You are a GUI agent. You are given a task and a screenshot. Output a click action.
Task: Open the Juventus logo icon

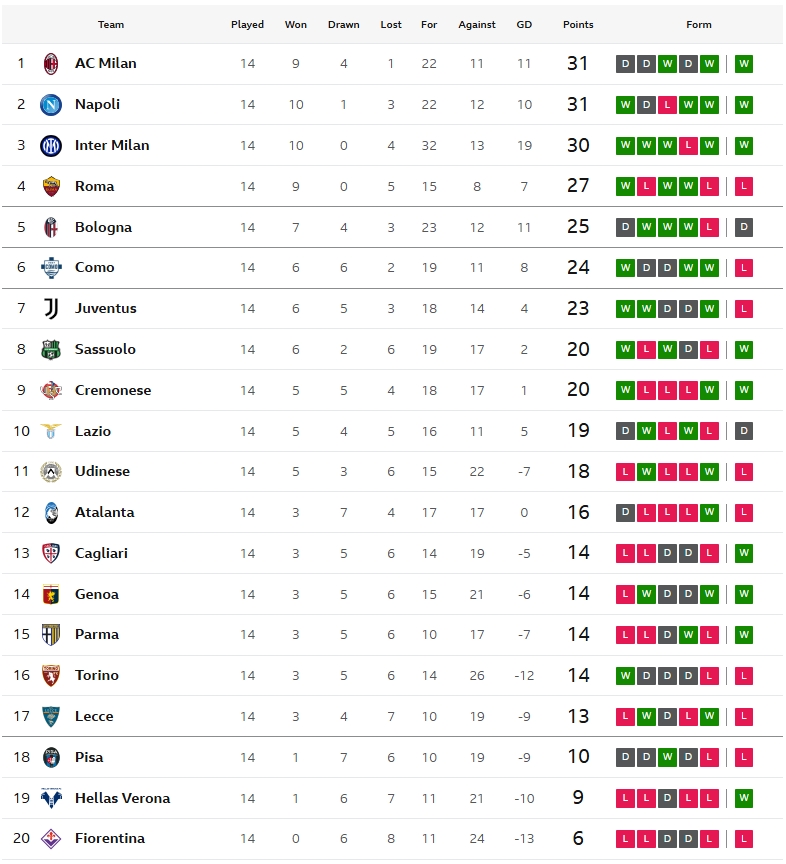(x=51, y=308)
